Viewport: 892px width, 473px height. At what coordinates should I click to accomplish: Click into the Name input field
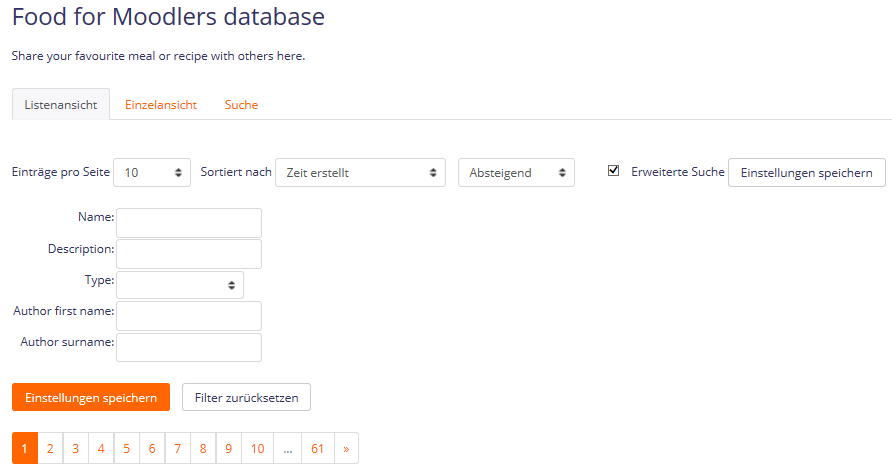click(x=189, y=222)
